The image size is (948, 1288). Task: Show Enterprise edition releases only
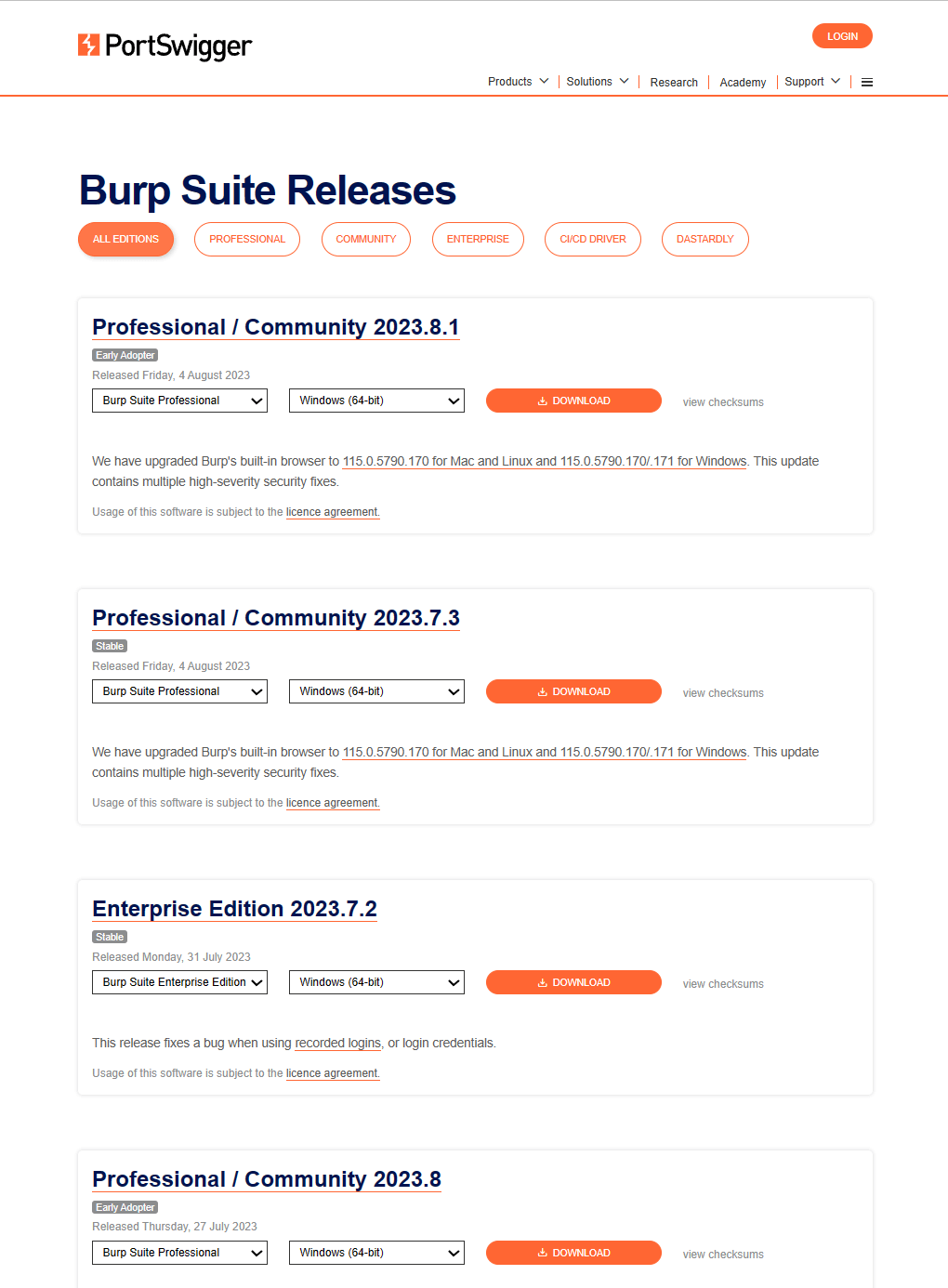[477, 239]
